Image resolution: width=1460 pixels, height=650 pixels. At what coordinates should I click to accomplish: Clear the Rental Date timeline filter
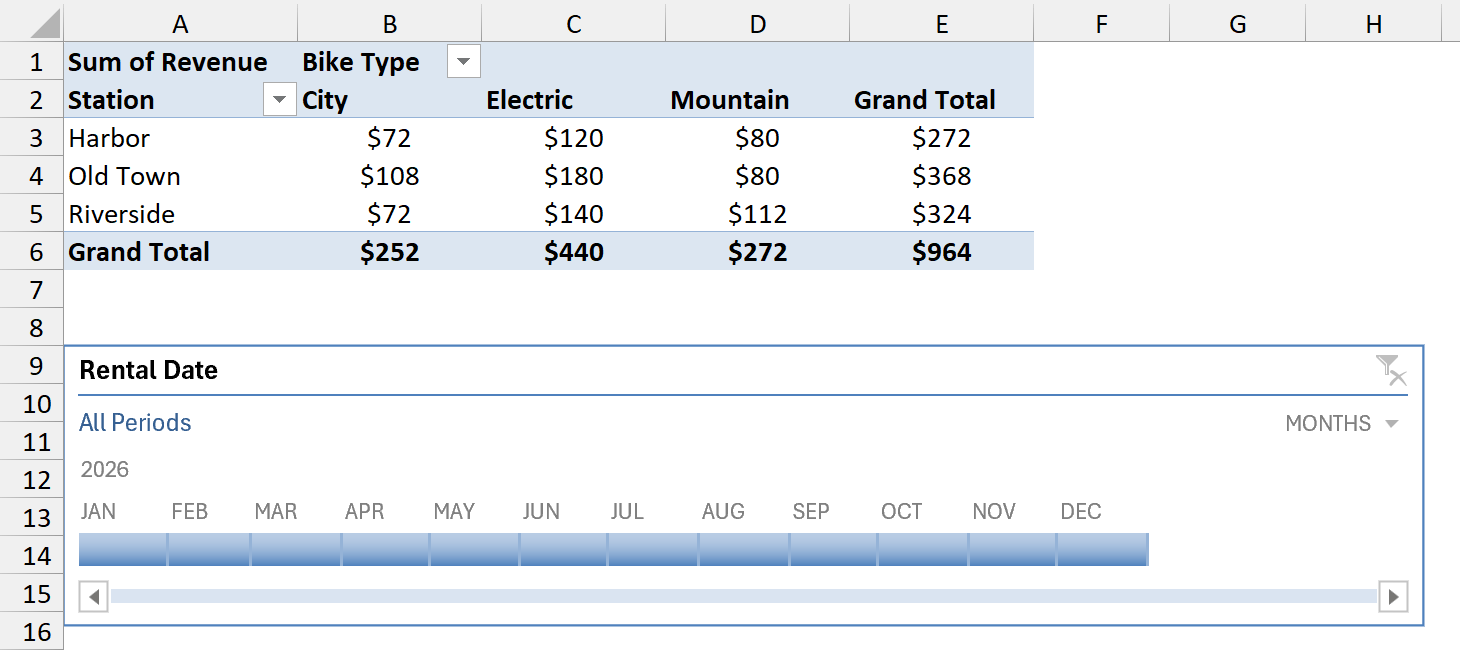(1391, 370)
